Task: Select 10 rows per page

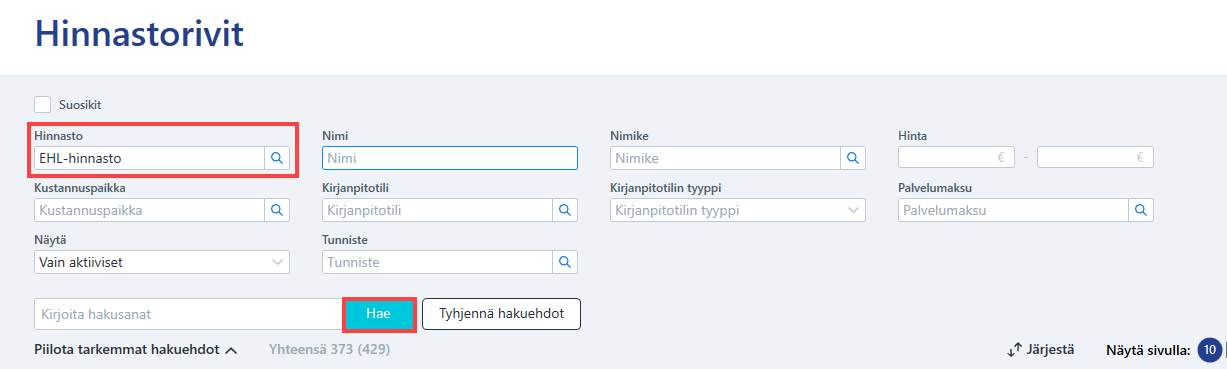Action: pos(1210,350)
